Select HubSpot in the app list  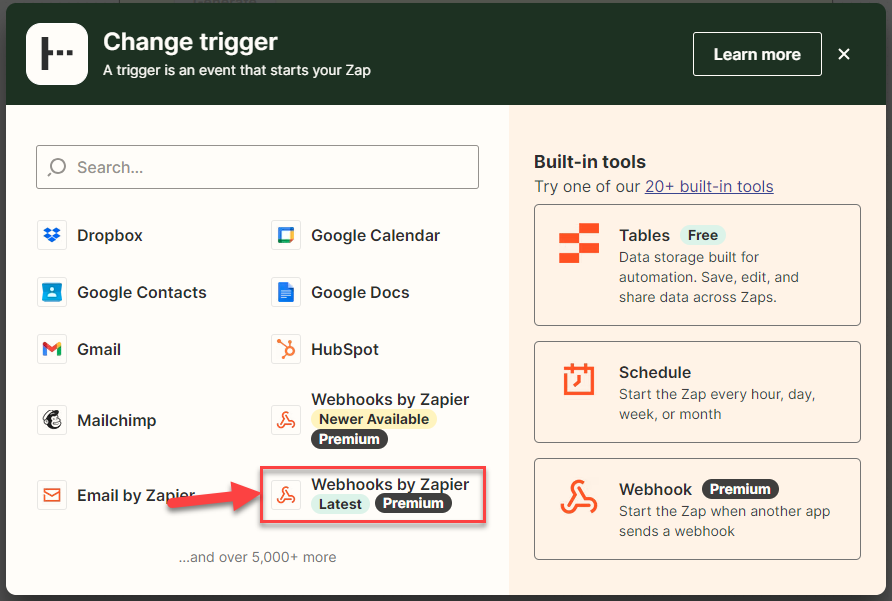point(345,349)
